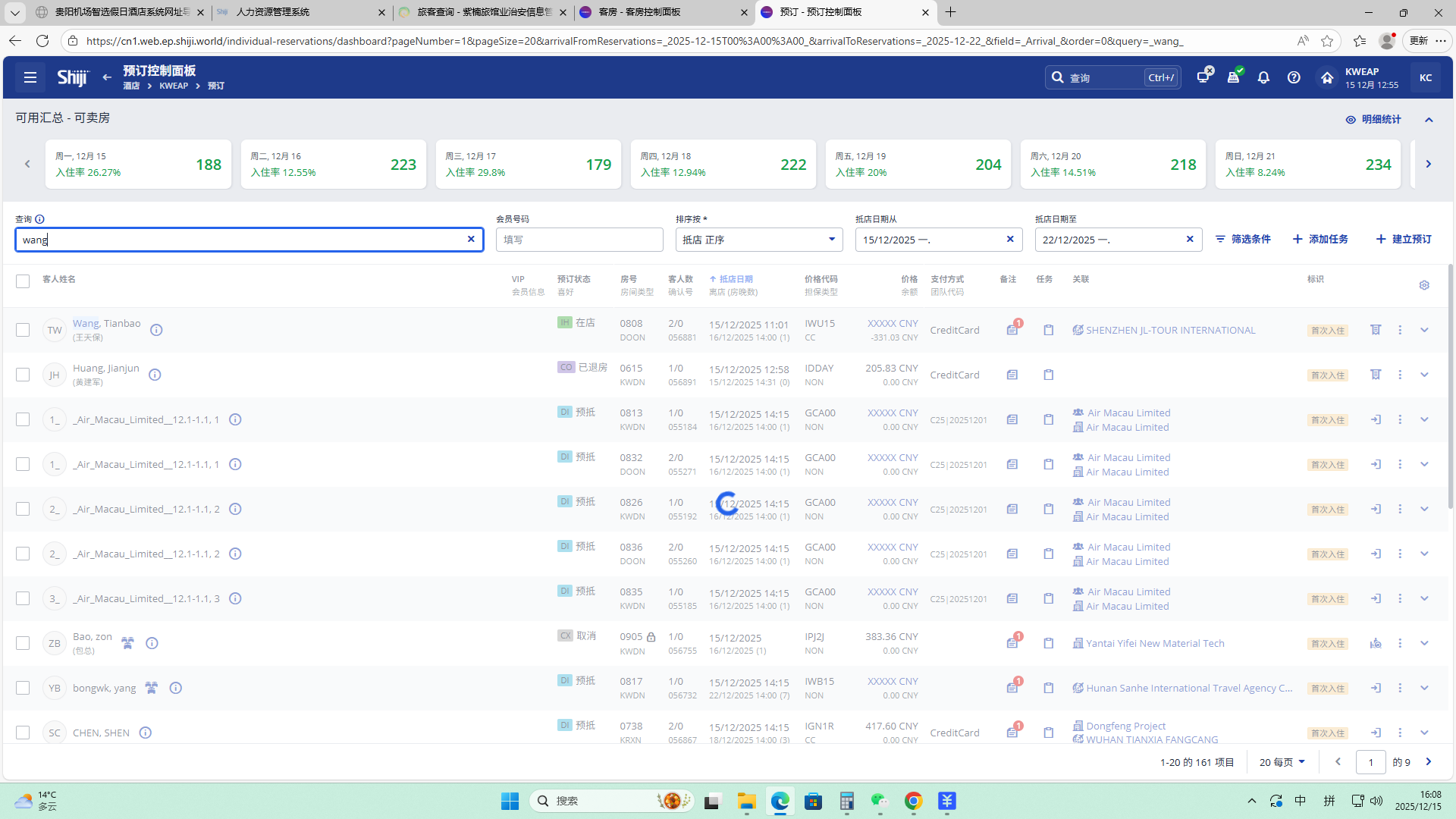Click the info icon next to Wang, Tianbao
The image size is (1456, 819).
click(156, 330)
